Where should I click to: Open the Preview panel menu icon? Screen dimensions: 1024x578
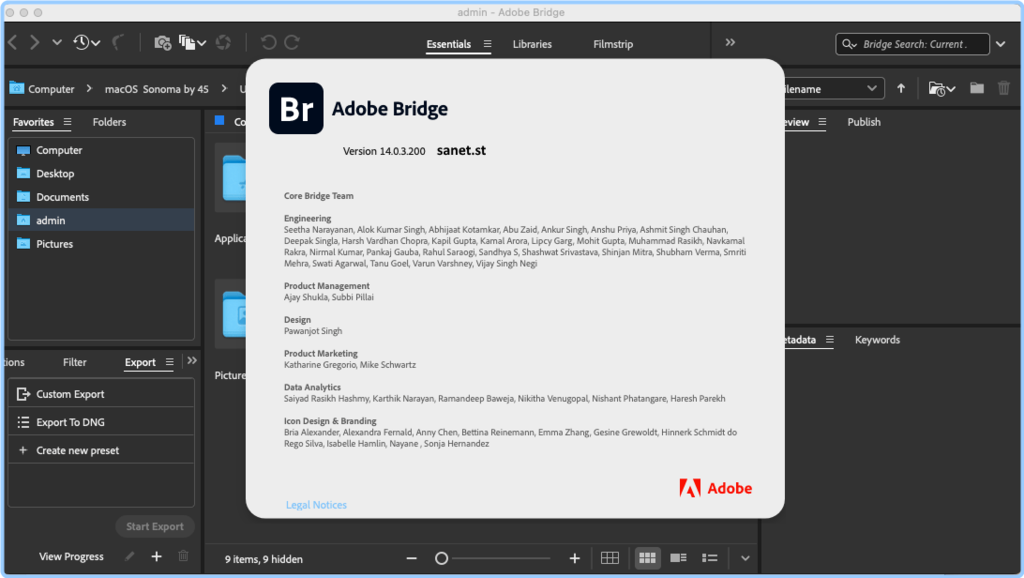coord(822,122)
